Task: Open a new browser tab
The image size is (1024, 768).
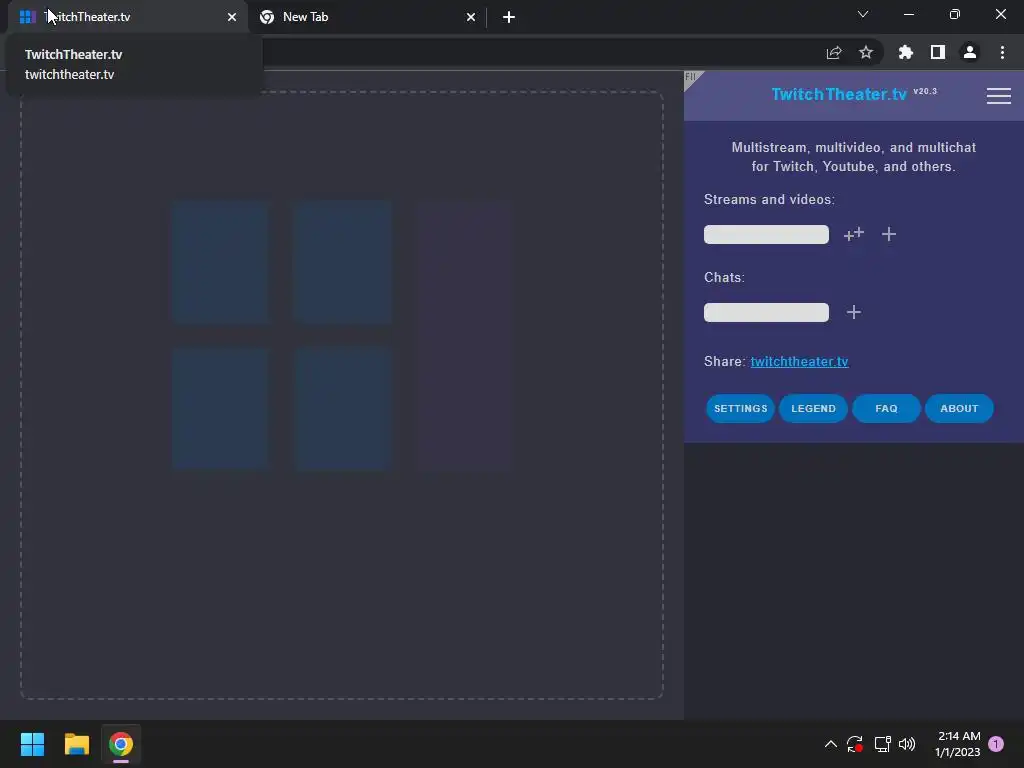Action: pos(509,17)
